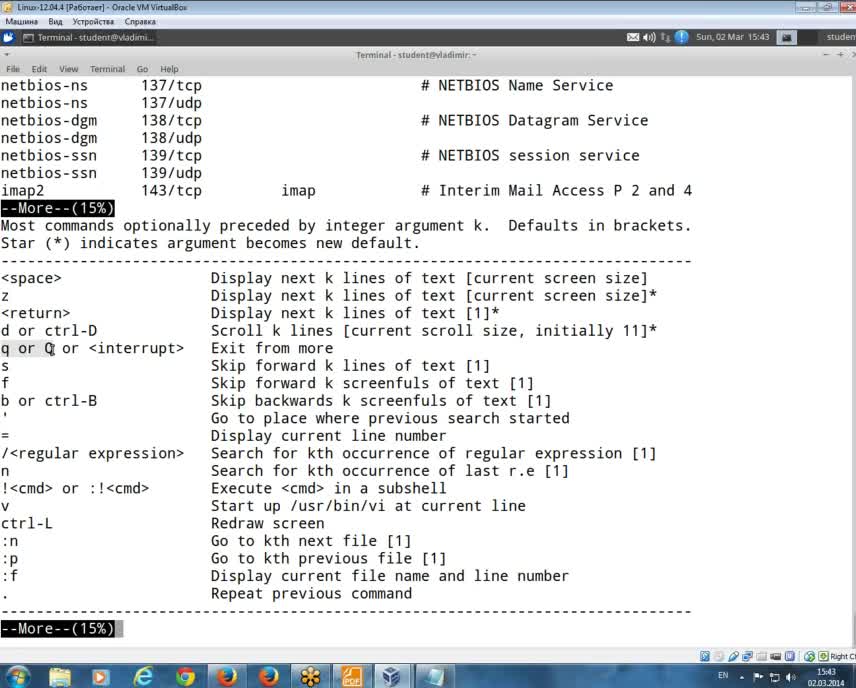Open the terminal File menu
The image size is (856, 688).
click(13, 69)
